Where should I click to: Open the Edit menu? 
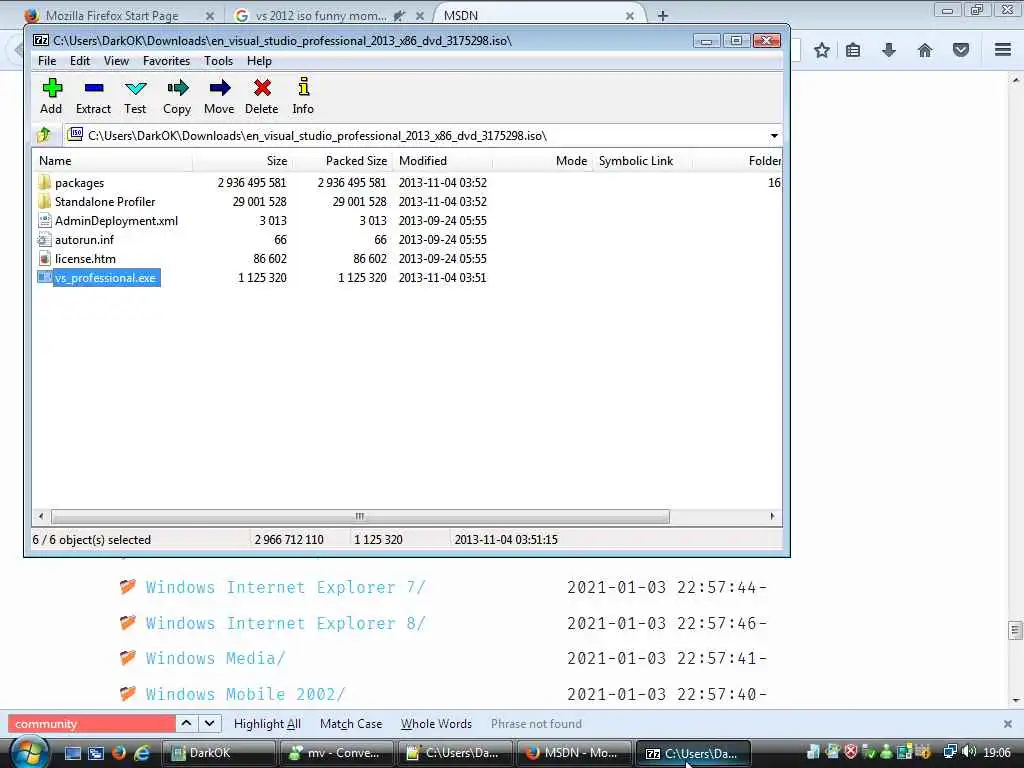[x=80, y=61]
